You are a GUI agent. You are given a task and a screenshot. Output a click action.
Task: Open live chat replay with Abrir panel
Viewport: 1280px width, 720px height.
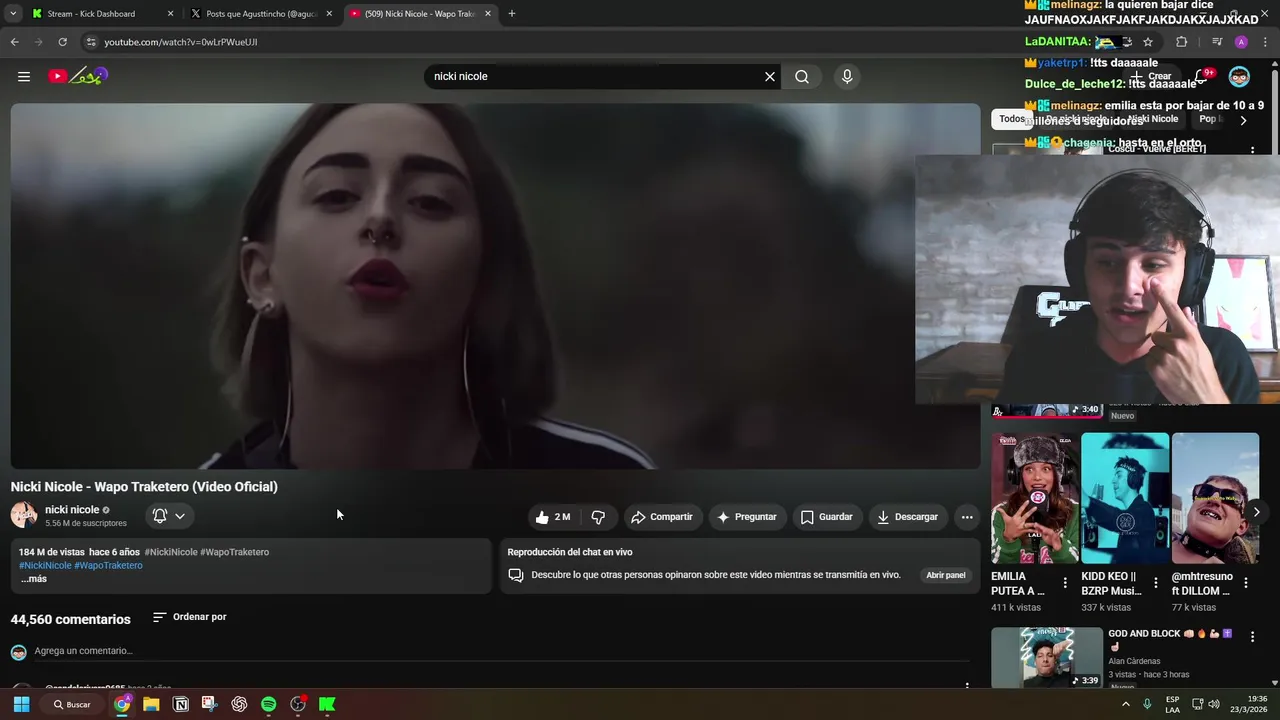946,575
